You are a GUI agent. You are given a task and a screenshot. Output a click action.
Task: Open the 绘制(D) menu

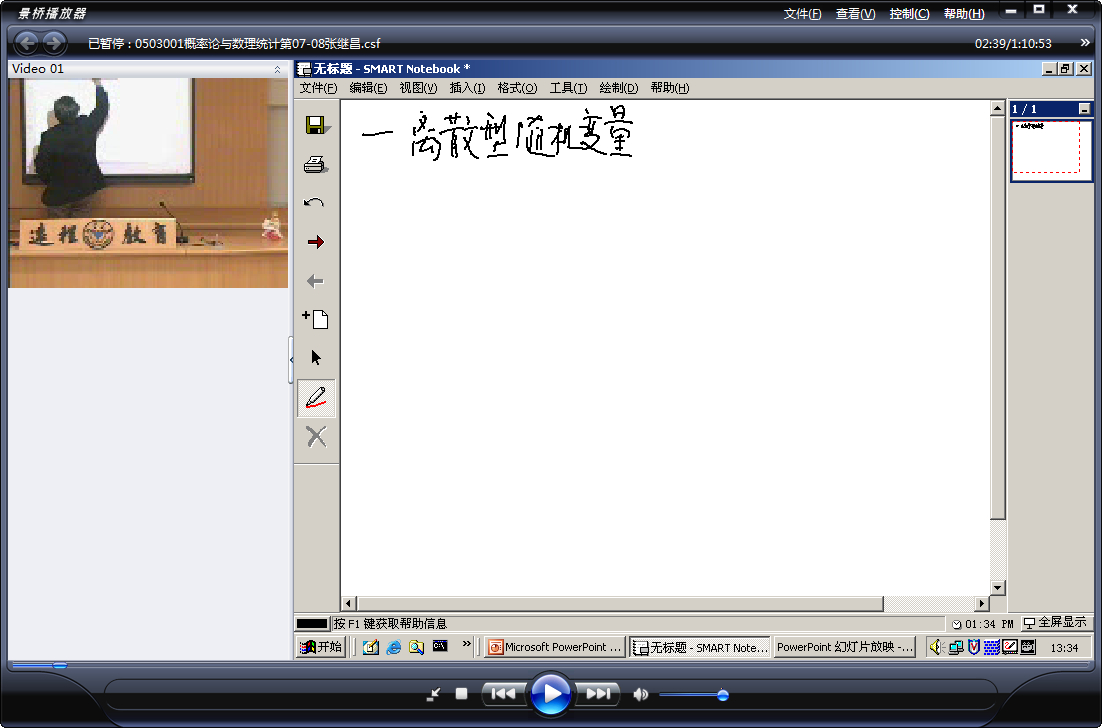(618, 88)
